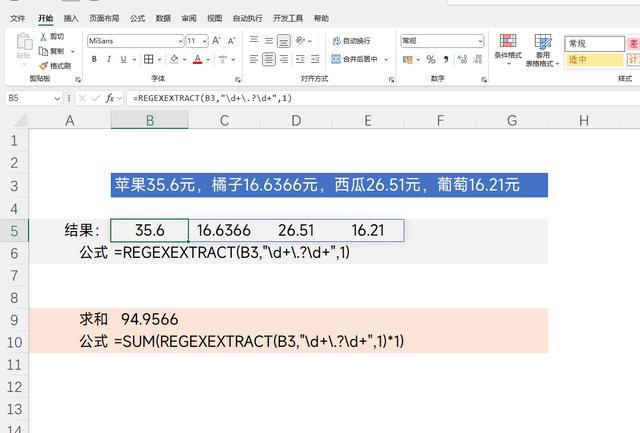This screenshot has height=433, width=640.
Task: Align cell text to the right
Action: (x=284, y=60)
